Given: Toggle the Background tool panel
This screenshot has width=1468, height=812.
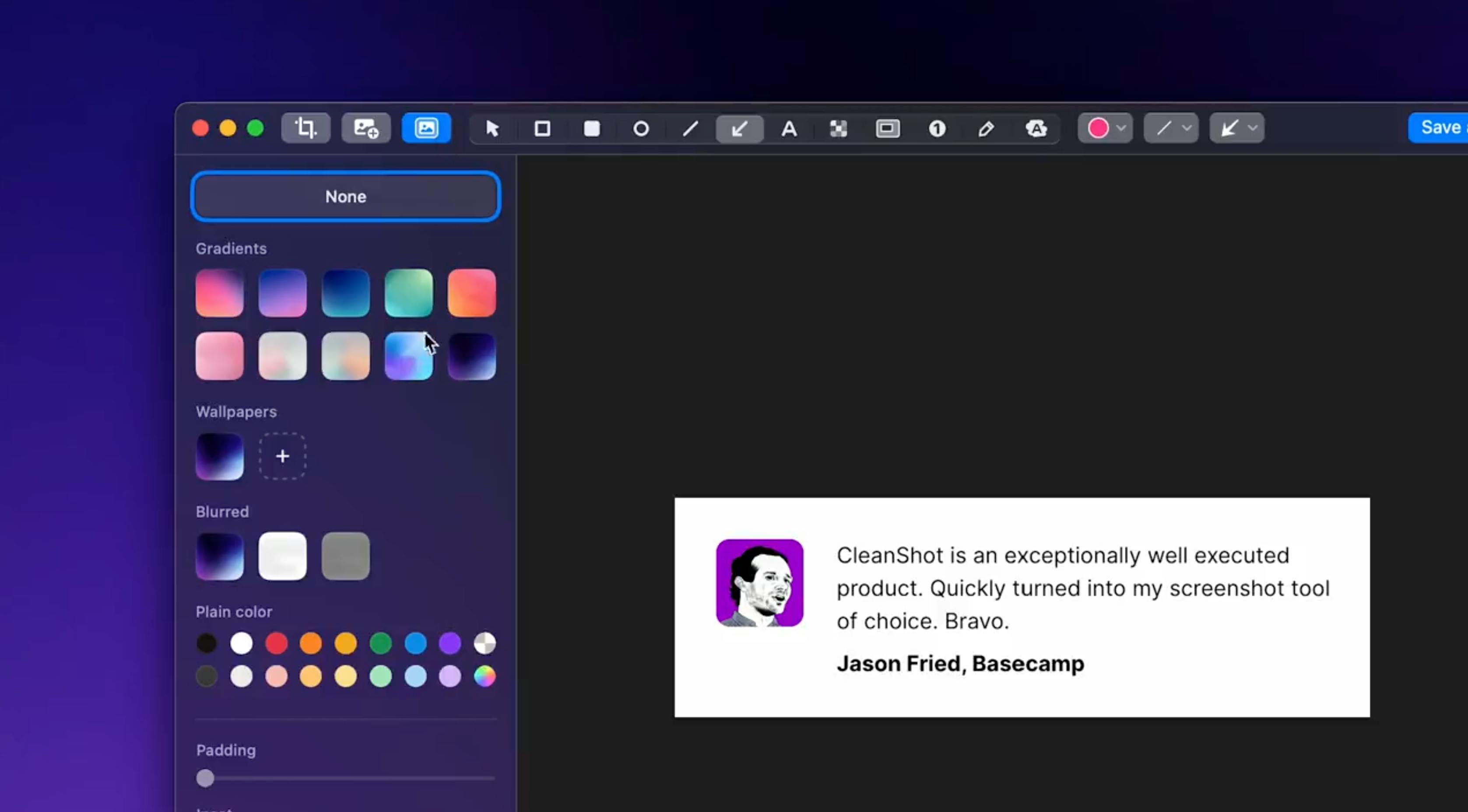Looking at the screenshot, I should (426, 128).
